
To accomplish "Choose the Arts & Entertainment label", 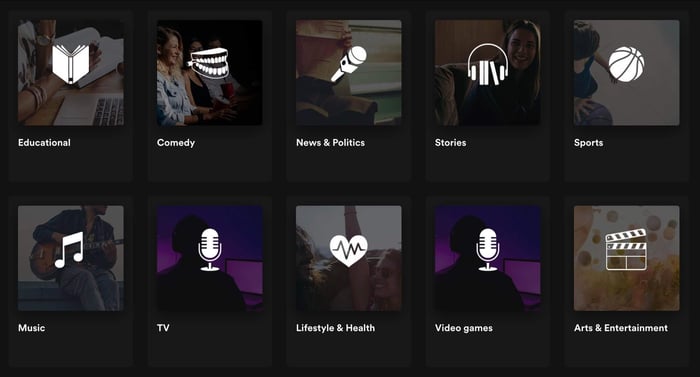I will point(621,328).
